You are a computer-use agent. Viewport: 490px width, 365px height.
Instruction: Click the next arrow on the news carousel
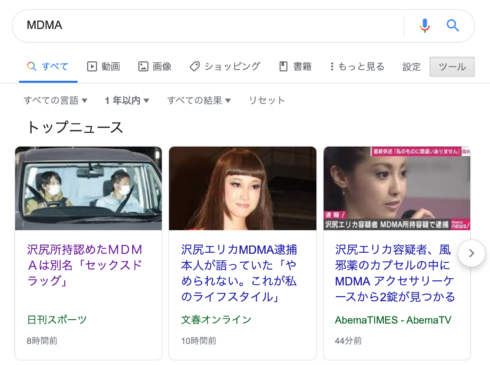(x=471, y=253)
